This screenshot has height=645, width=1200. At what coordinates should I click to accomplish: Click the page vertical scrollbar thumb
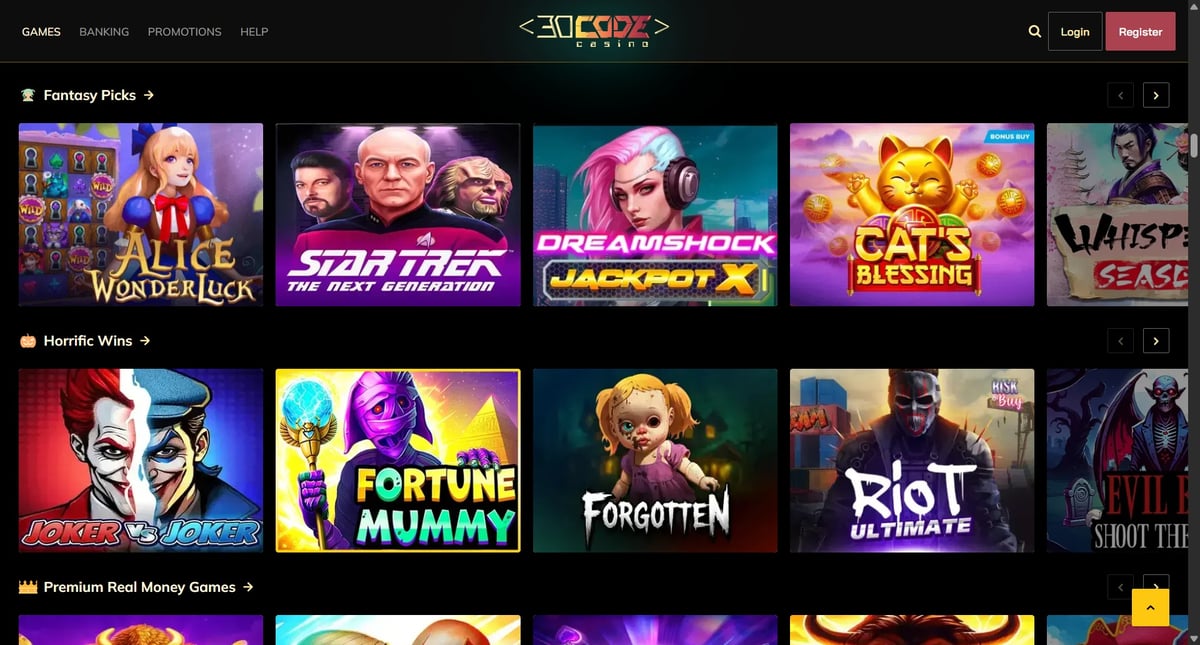point(1194,144)
